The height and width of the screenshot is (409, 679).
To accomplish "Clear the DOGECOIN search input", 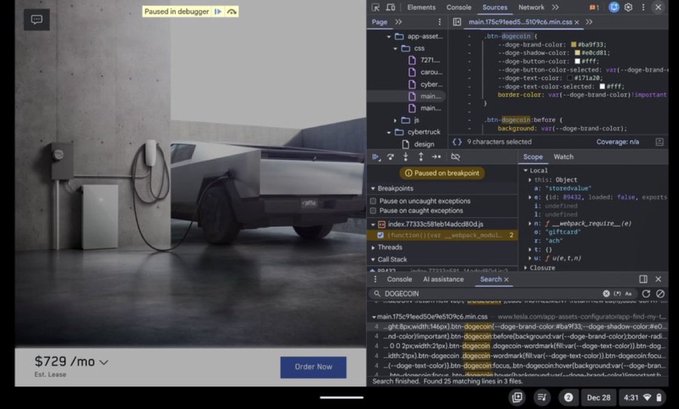I will tap(606, 293).
